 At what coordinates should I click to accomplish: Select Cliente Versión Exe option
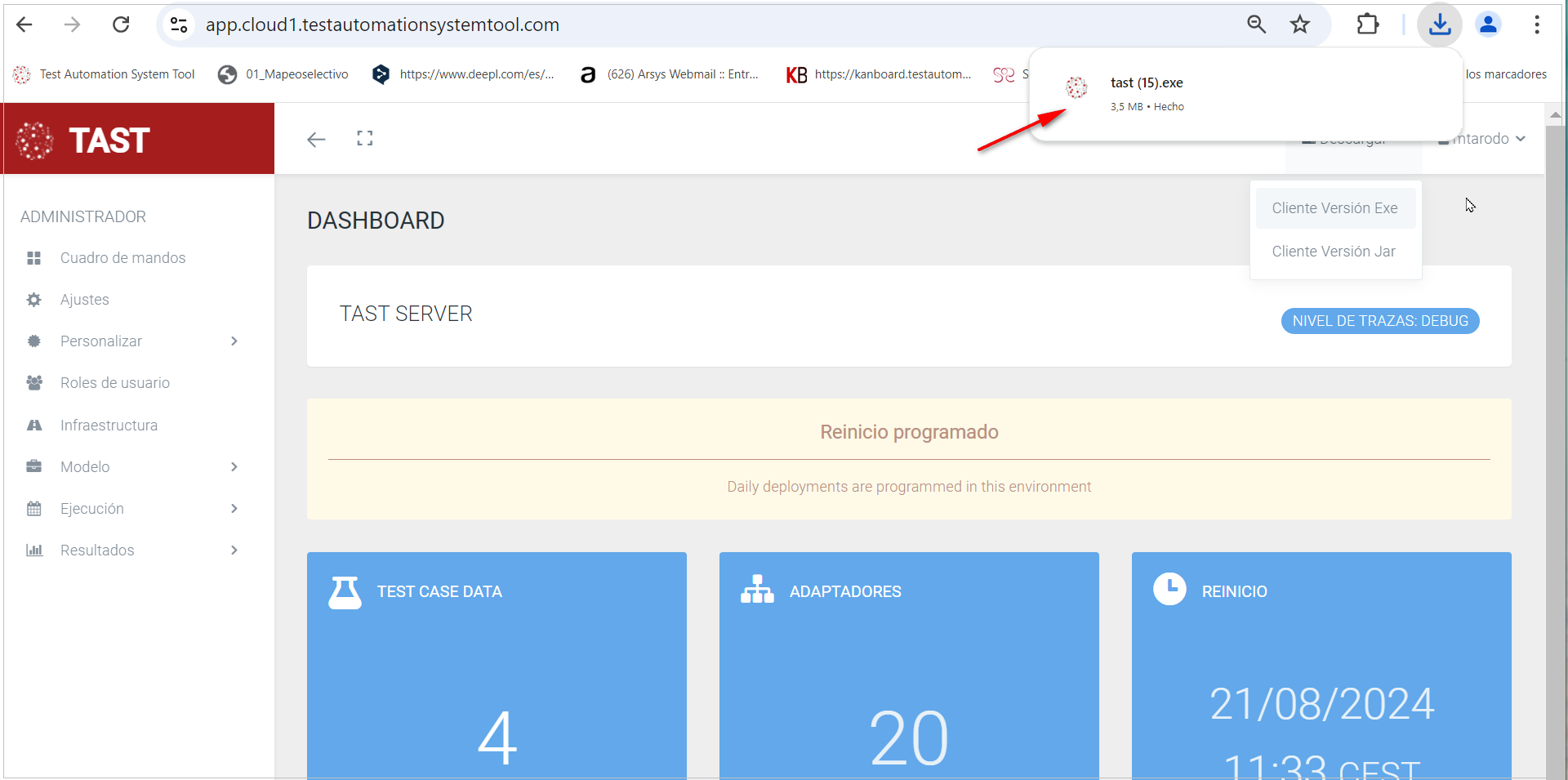click(1334, 208)
